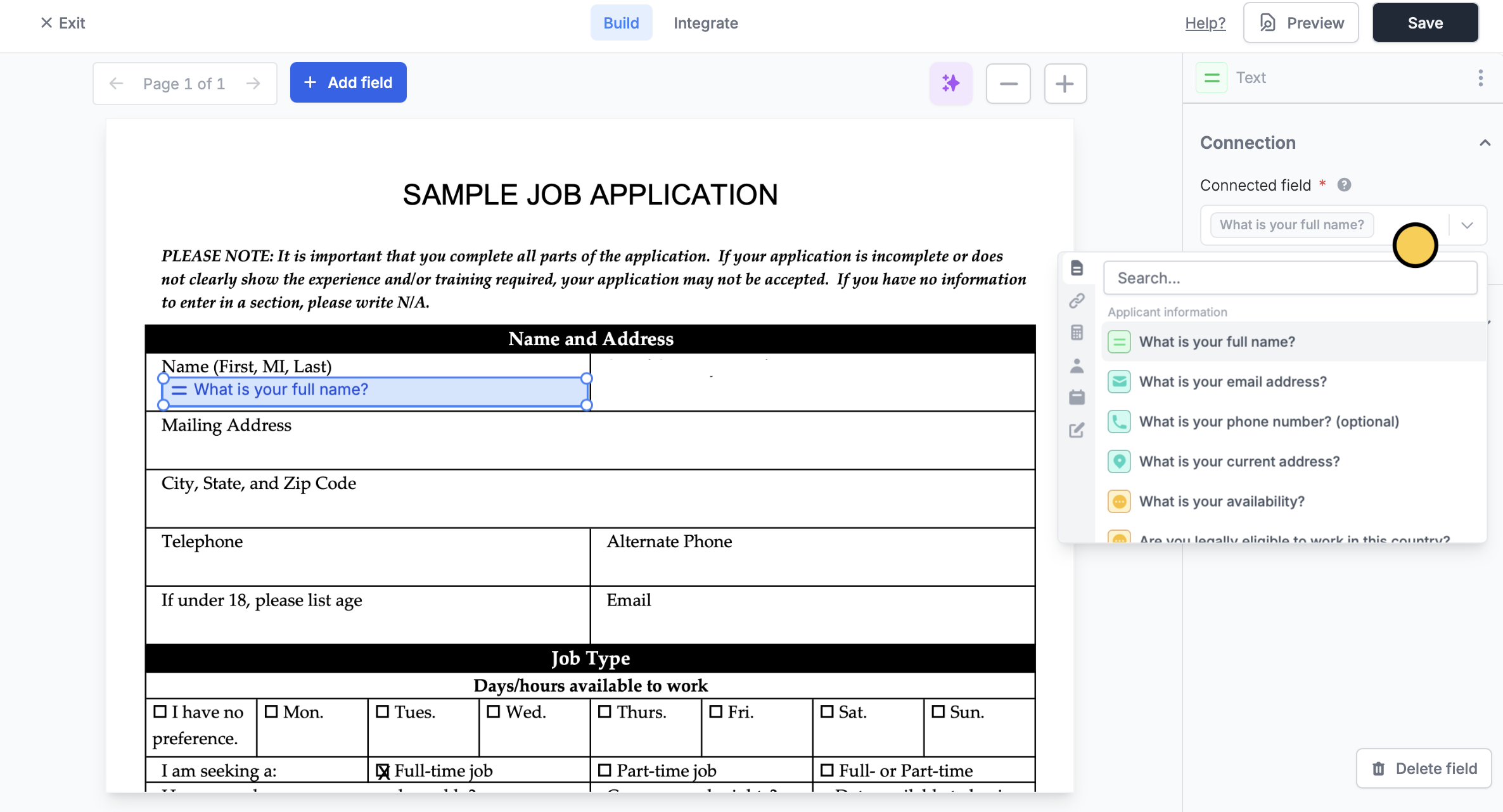
Task: Select the person icon in the sidebar
Action: [x=1077, y=365]
